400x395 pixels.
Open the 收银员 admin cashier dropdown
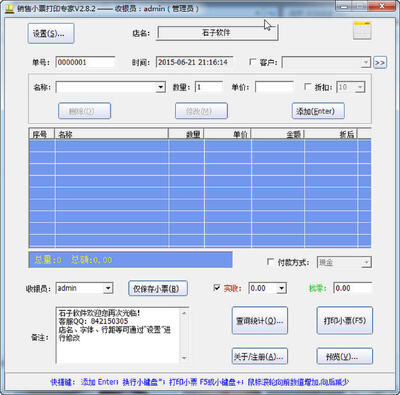click(108, 288)
